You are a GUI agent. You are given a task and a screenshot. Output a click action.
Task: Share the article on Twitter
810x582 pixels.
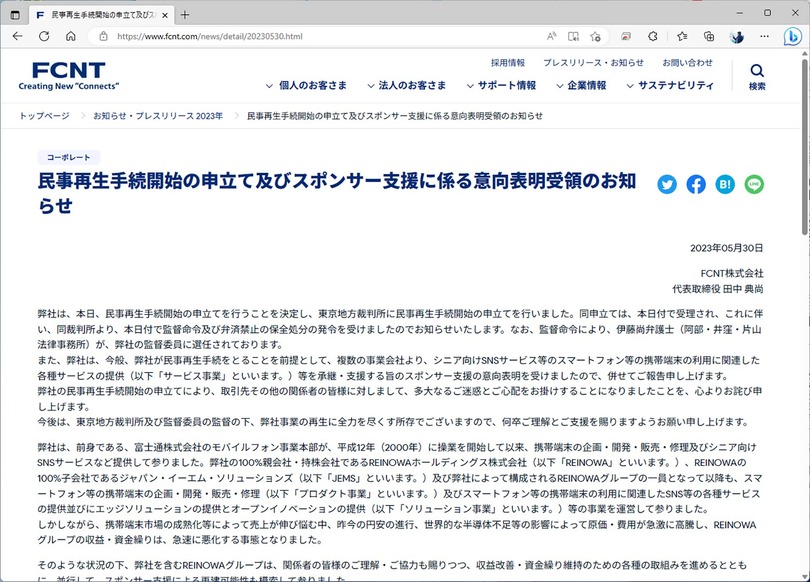coord(667,184)
